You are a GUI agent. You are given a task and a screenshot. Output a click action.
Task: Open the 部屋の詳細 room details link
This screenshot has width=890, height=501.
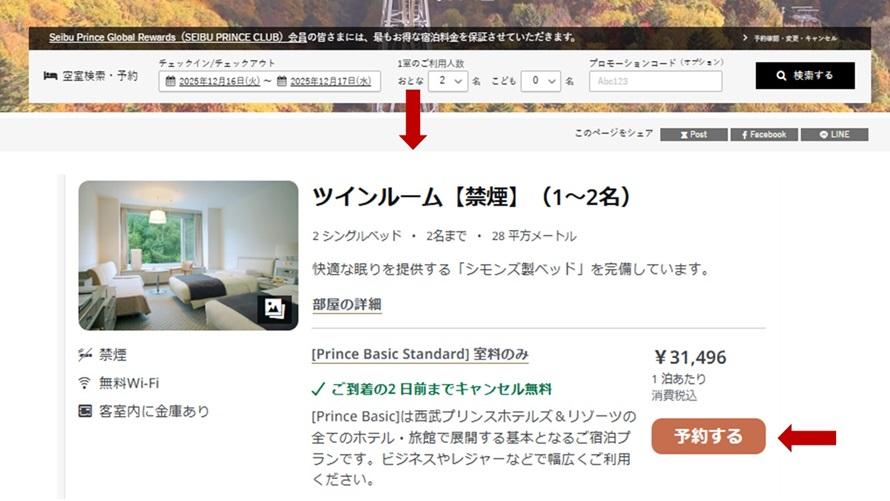pos(346,305)
